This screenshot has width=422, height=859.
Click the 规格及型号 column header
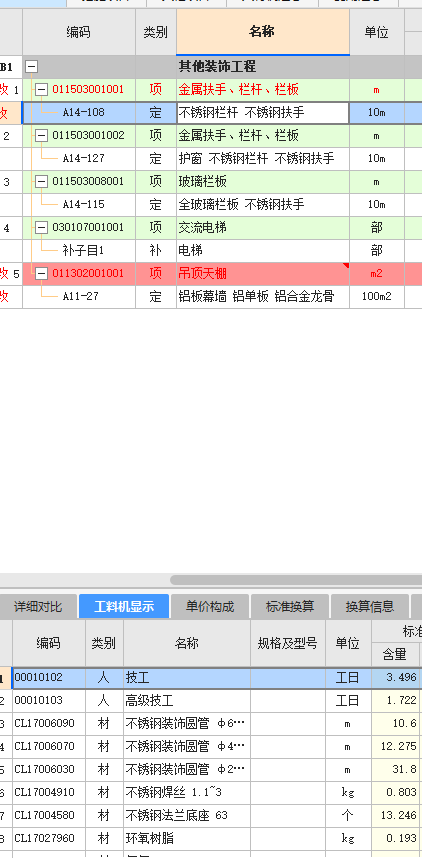click(288, 643)
